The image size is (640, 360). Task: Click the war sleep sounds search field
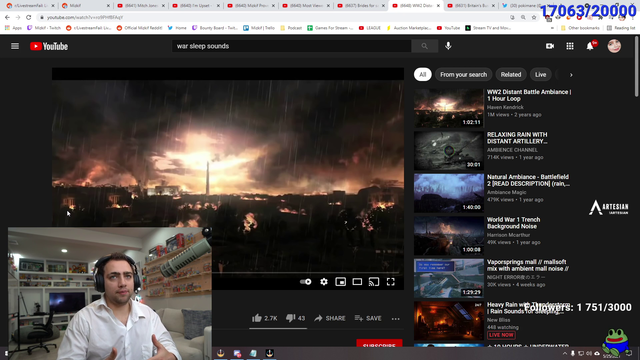point(291,46)
